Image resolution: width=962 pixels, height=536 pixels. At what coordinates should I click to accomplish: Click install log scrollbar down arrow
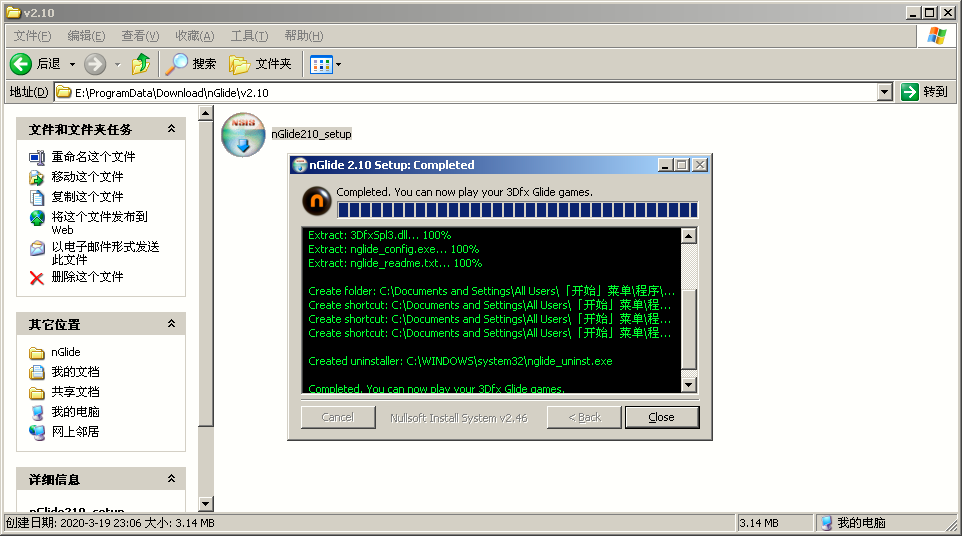point(688,385)
